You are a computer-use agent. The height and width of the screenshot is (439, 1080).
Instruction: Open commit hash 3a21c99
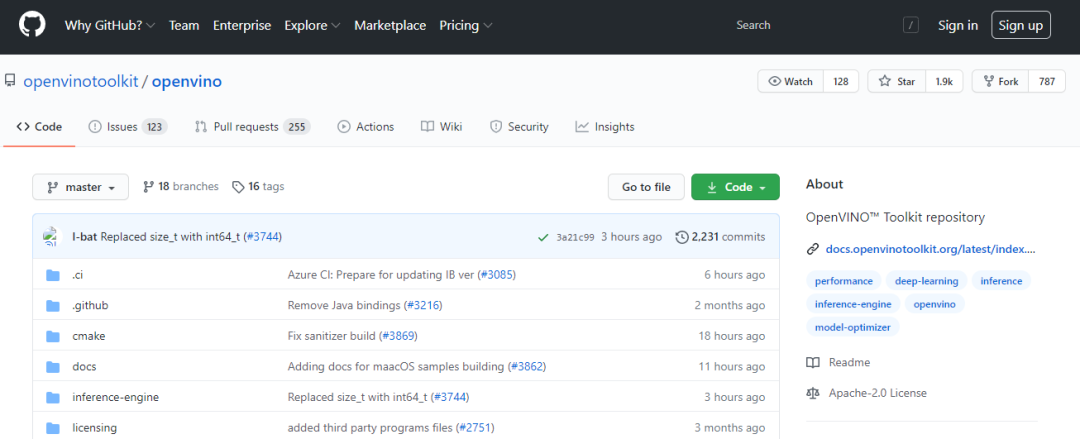(x=575, y=237)
